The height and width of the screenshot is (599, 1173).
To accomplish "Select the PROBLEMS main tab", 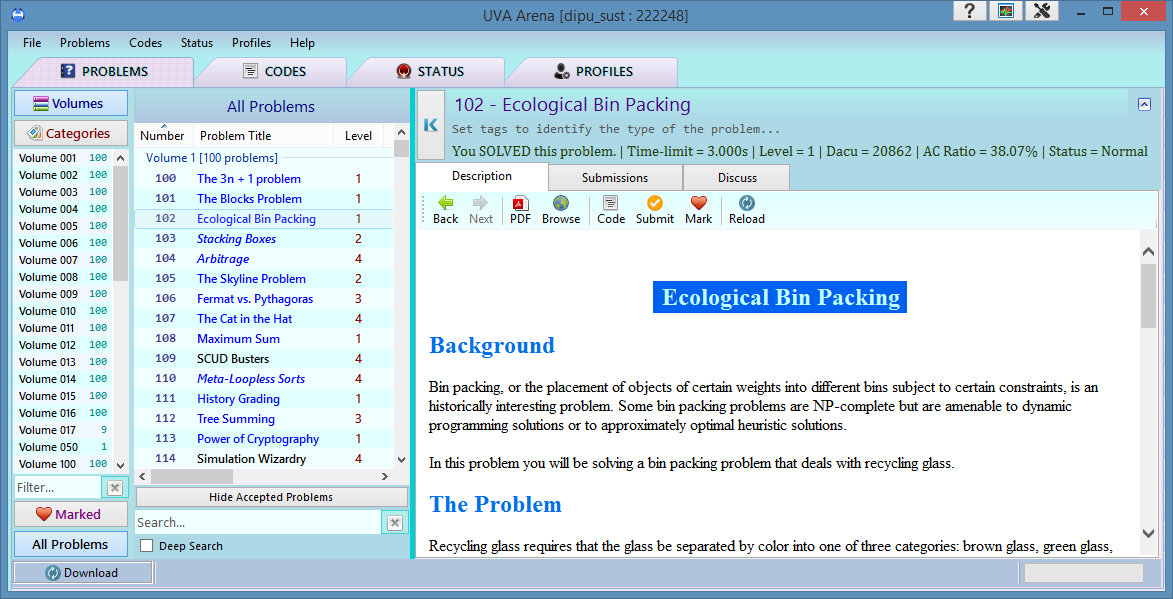I will tap(104, 72).
